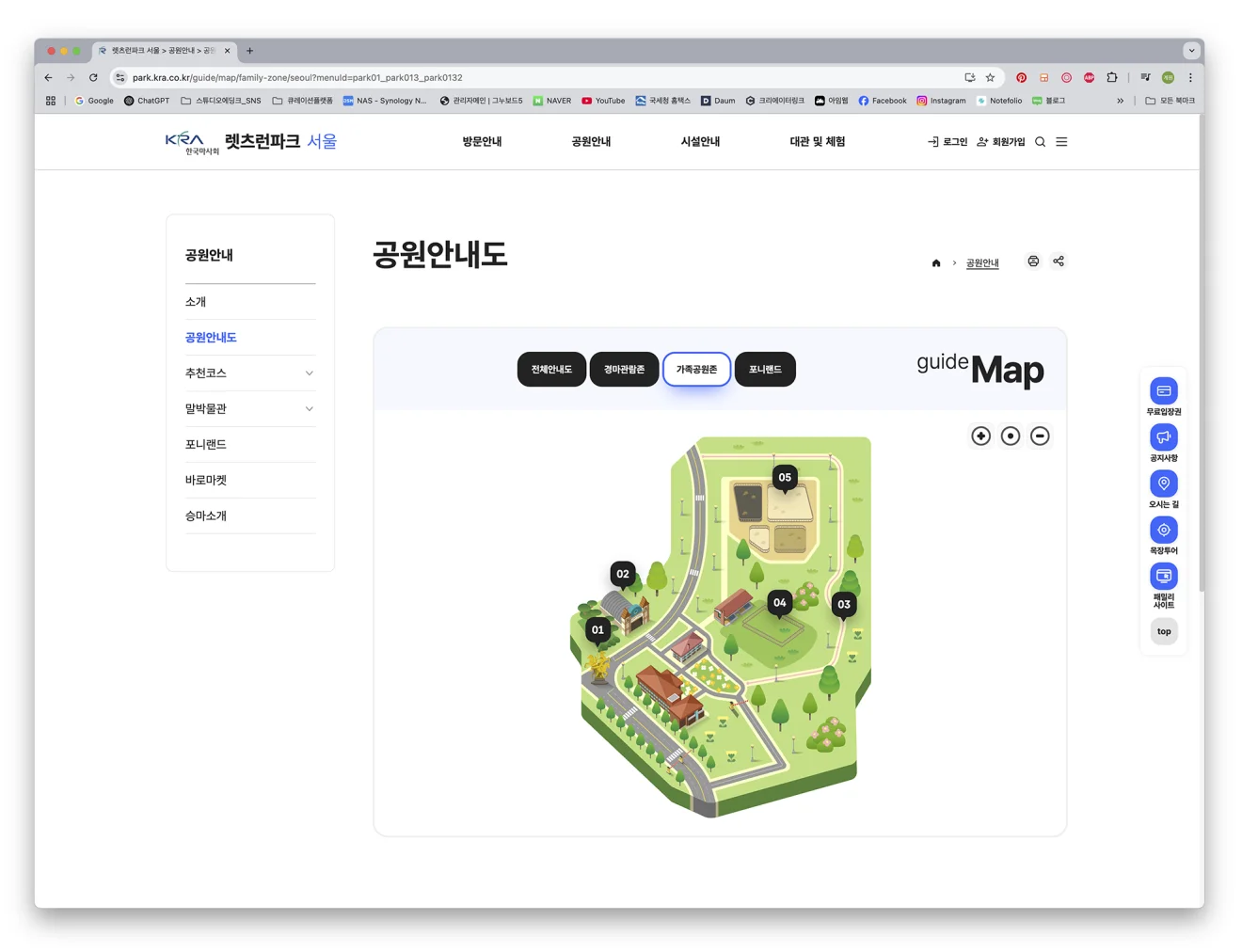Open the 오시는 길 location icon
This screenshot has width=1242, height=952.
1164,483
